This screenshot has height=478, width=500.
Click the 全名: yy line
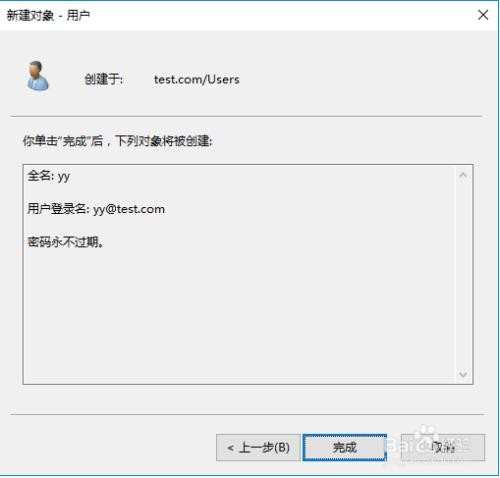point(49,176)
